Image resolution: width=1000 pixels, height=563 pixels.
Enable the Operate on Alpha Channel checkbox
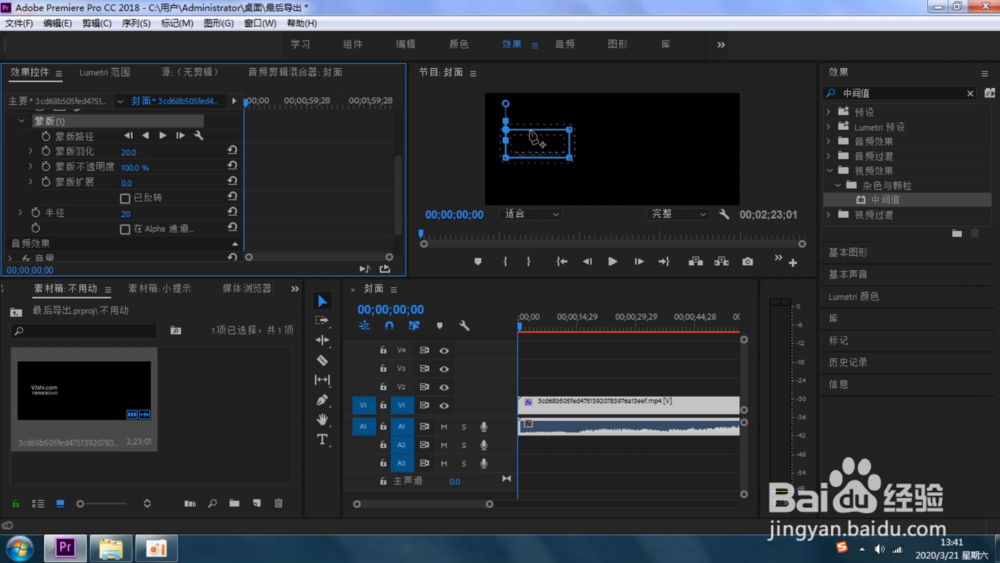click(x=125, y=229)
